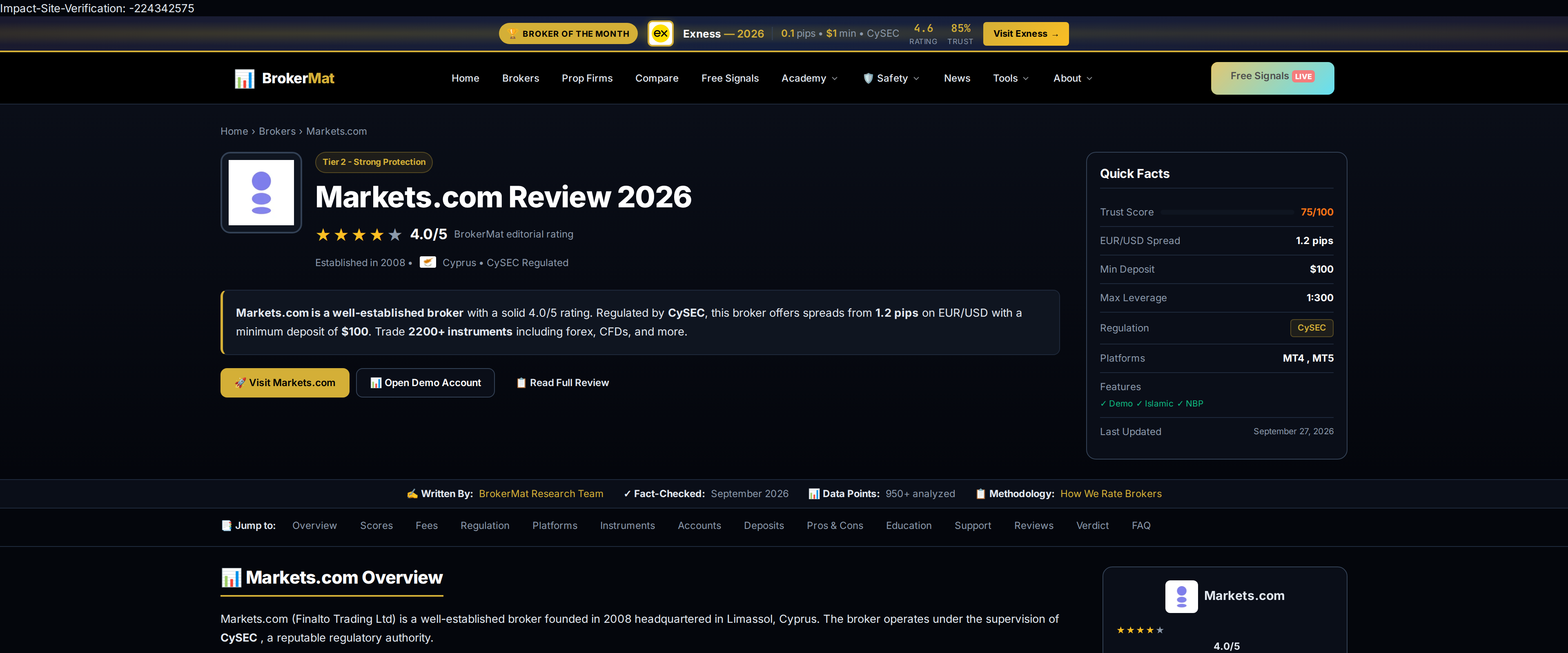
Task: Expand the Safety dropdown menu
Action: point(892,78)
